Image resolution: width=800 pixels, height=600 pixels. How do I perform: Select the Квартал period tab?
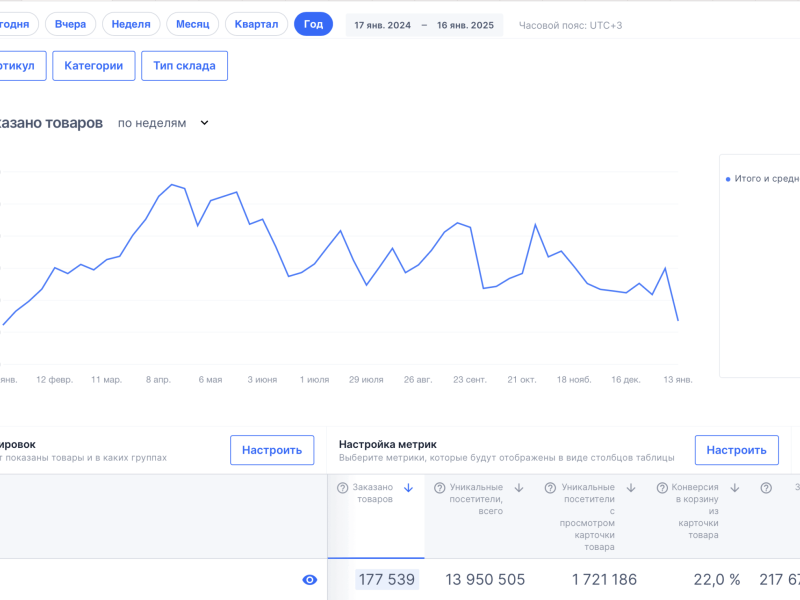[257, 24]
